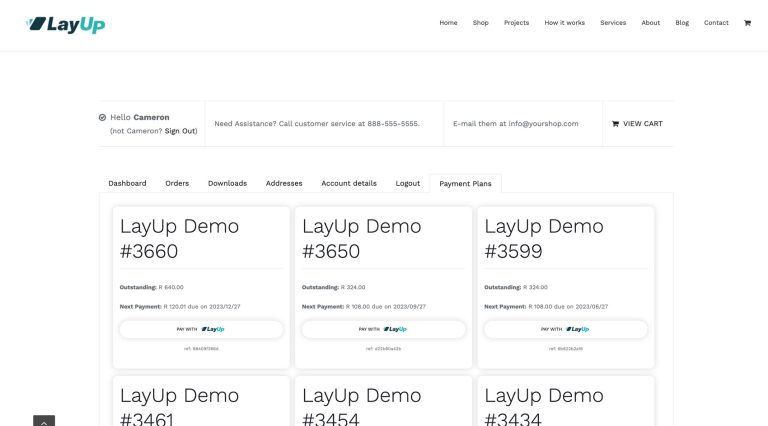
Task: Click the Contact navigation link
Action: click(716, 23)
